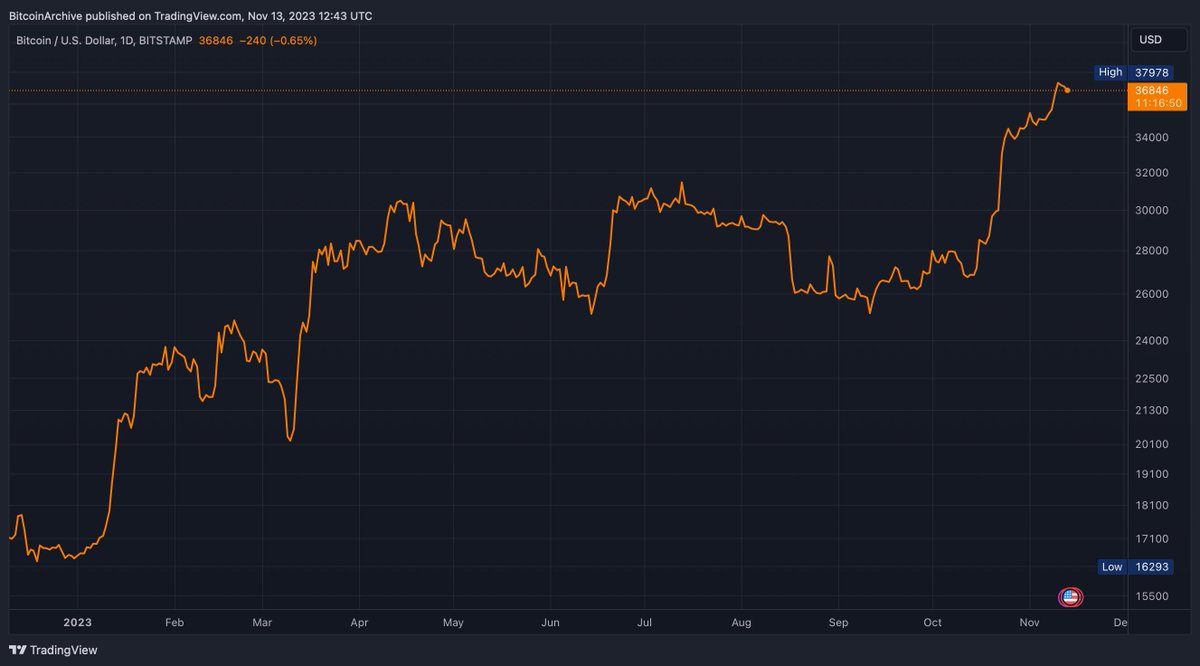Click the 22500 price axis label
Screen dimensions: 1200x666
coord(1151,378)
